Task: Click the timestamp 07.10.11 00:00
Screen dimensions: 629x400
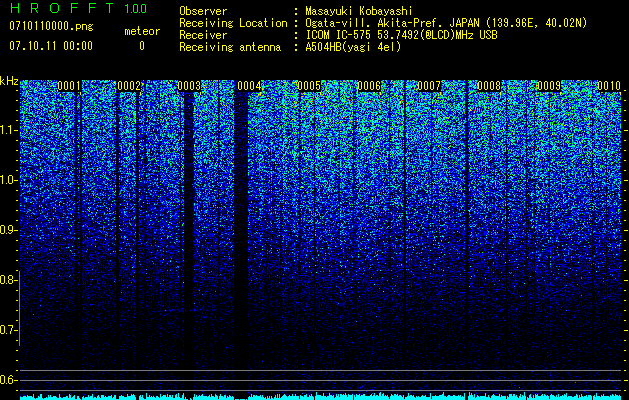Action: click(x=51, y=46)
